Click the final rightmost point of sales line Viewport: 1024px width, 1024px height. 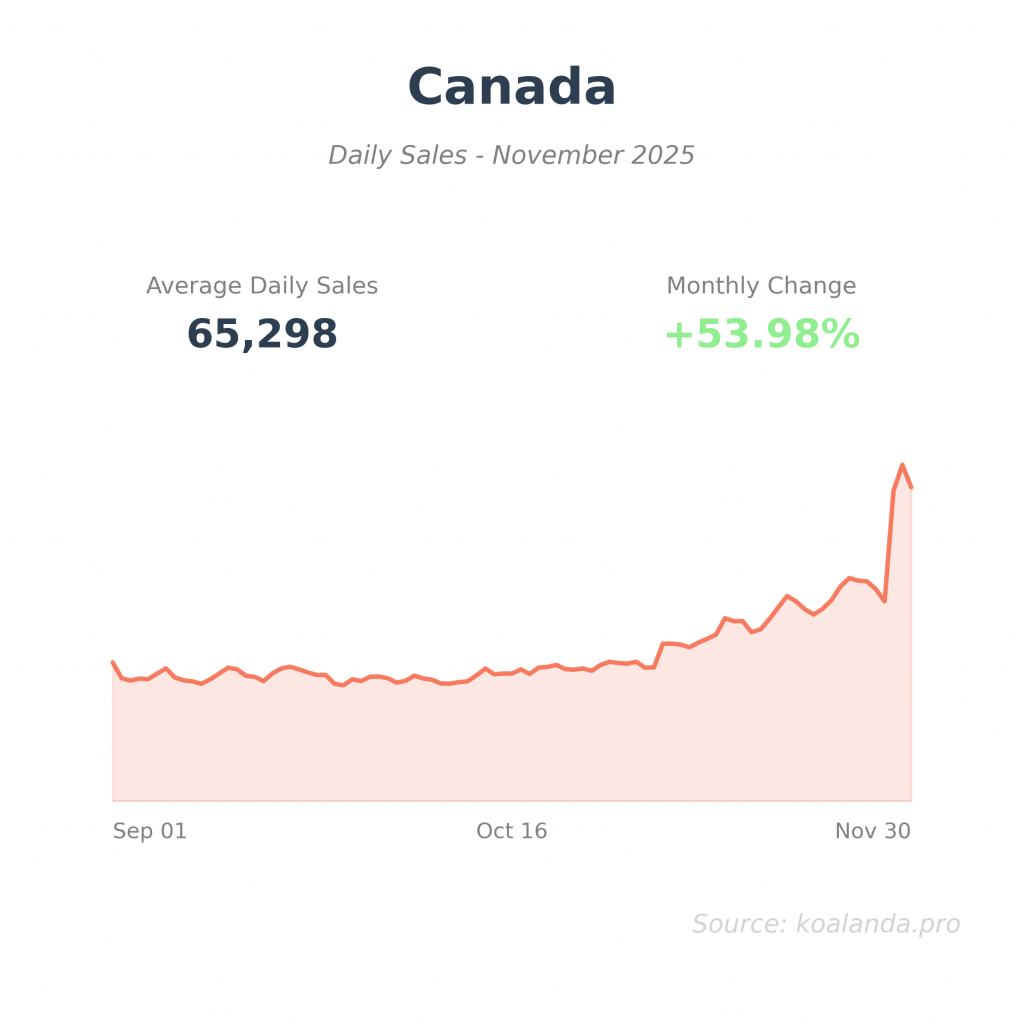pyautogui.click(x=911, y=487)
